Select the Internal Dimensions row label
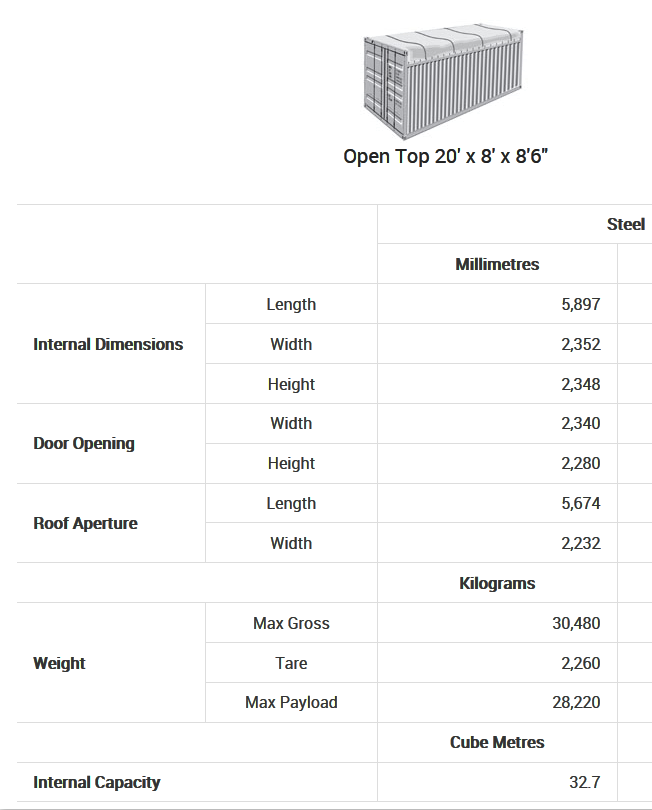652x810 pixels. coord(108,344)
